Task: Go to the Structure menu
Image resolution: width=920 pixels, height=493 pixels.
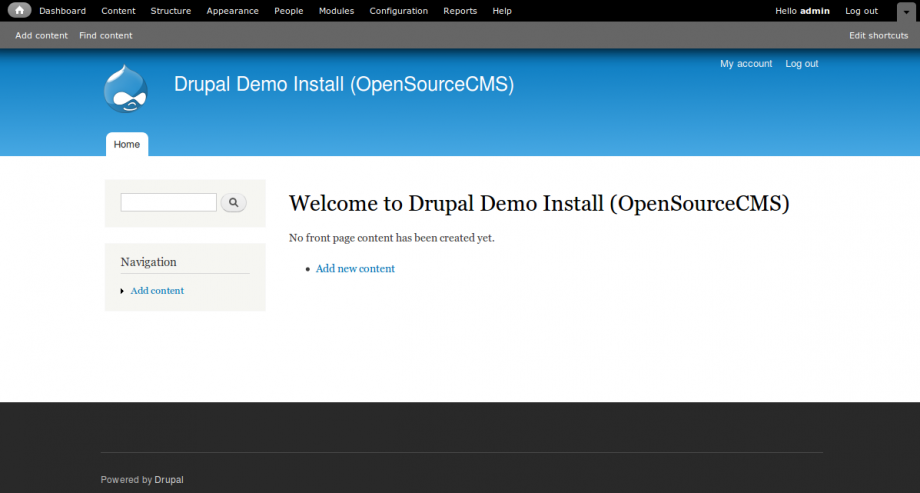Action: point(170,11)
